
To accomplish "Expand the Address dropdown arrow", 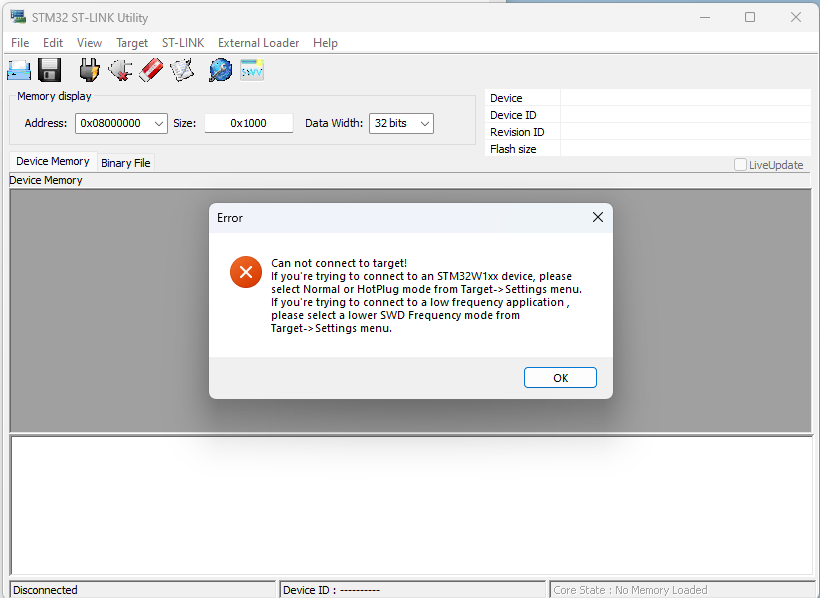I will click(x=158, y=123).
